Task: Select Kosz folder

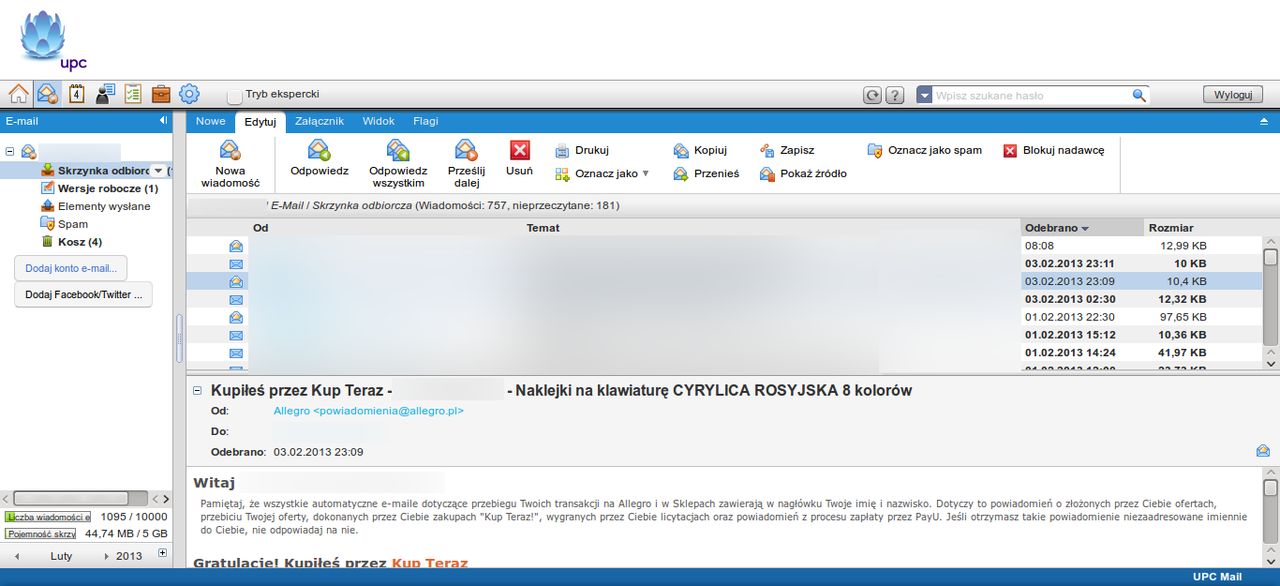Action: pos(72,242)
